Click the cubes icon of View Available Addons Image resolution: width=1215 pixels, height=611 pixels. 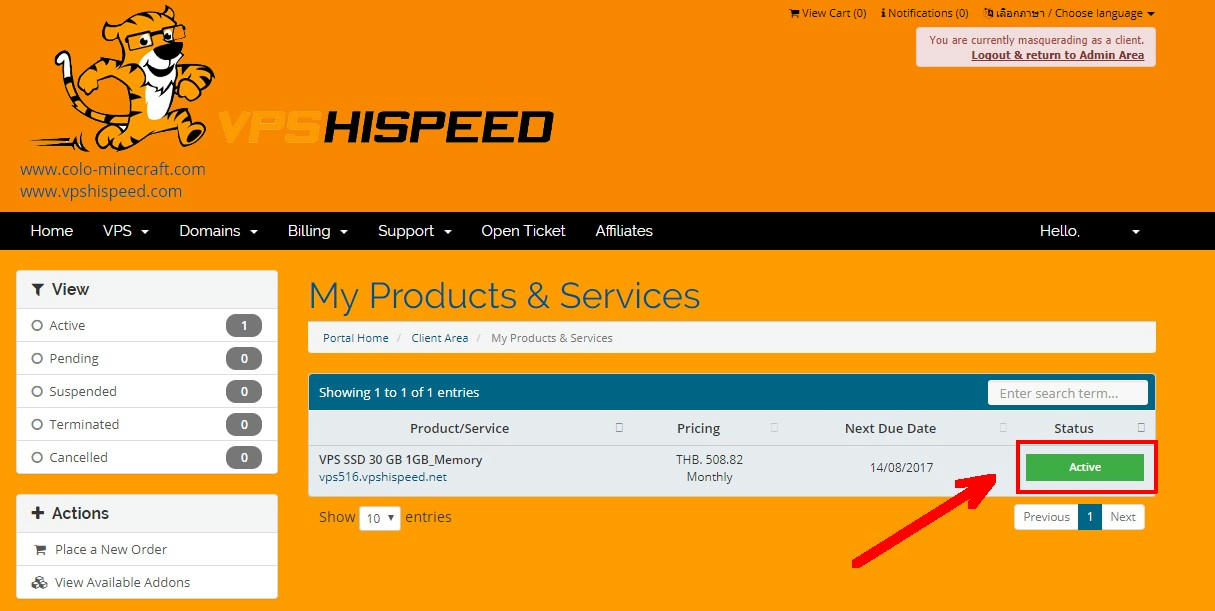[x=40, y=583]
